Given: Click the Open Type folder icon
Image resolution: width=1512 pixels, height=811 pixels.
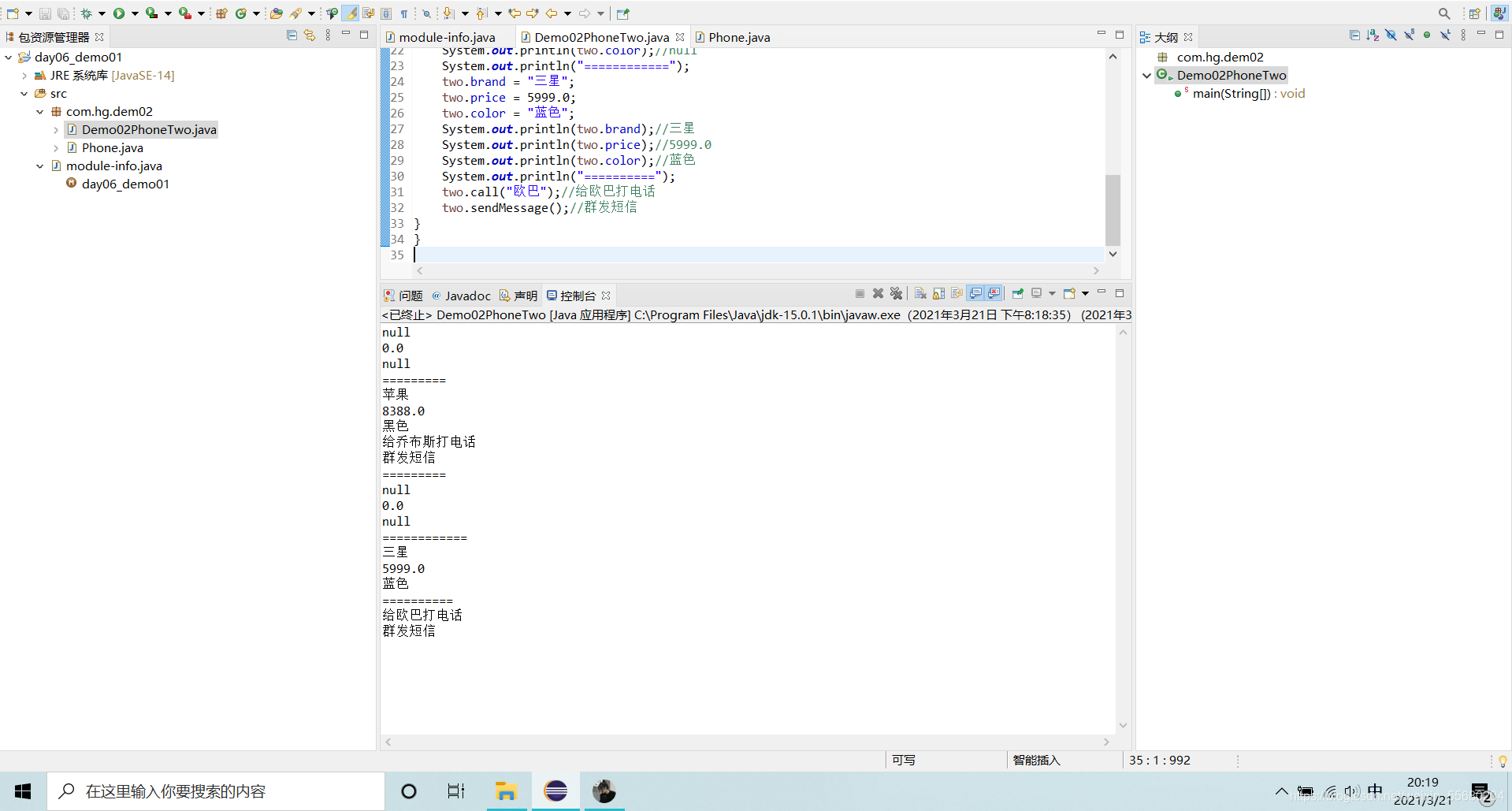Looking at the screenshot, I should pos(276,13).
